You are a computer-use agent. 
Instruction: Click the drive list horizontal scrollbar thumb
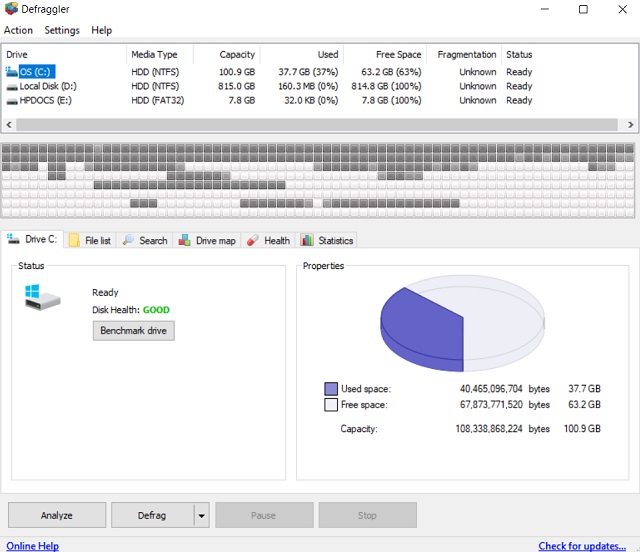[x=317, y=125]
